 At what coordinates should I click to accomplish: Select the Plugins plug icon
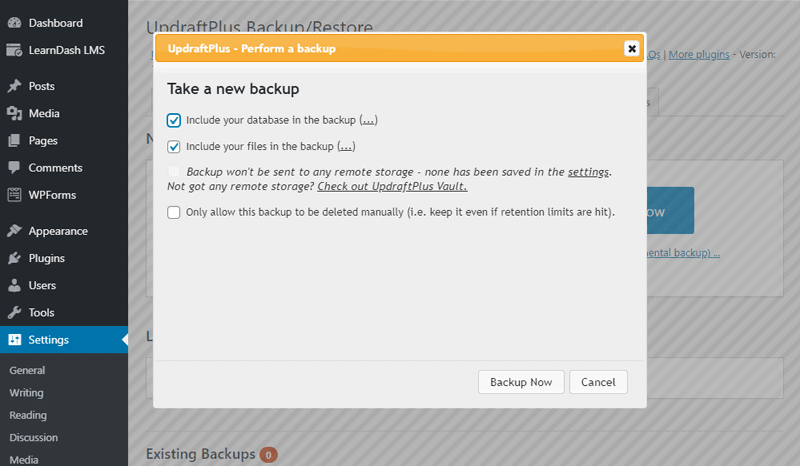(14, 258)
